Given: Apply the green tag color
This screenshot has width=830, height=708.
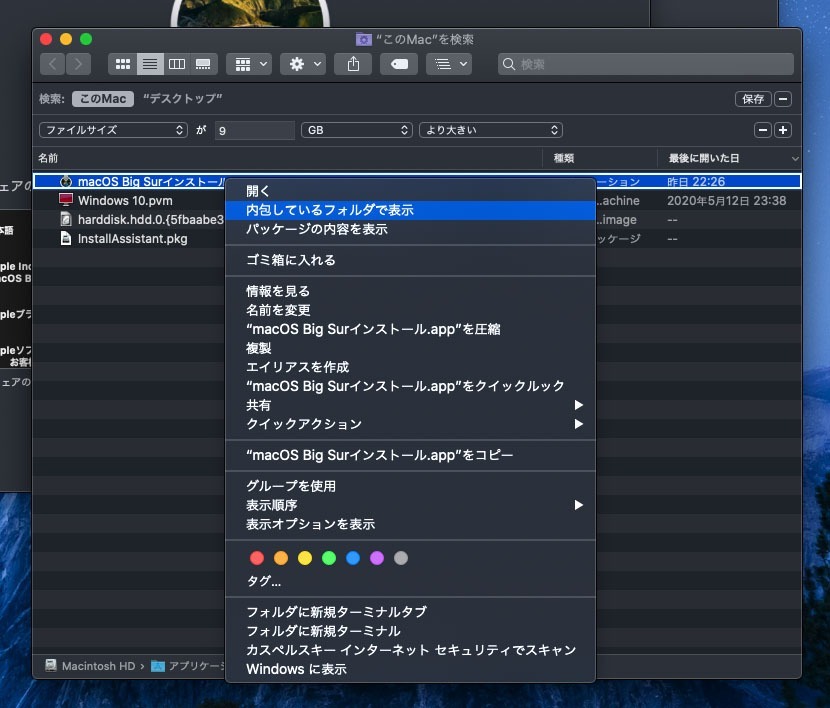Looking at the screenshot, I should click(329, 558).
